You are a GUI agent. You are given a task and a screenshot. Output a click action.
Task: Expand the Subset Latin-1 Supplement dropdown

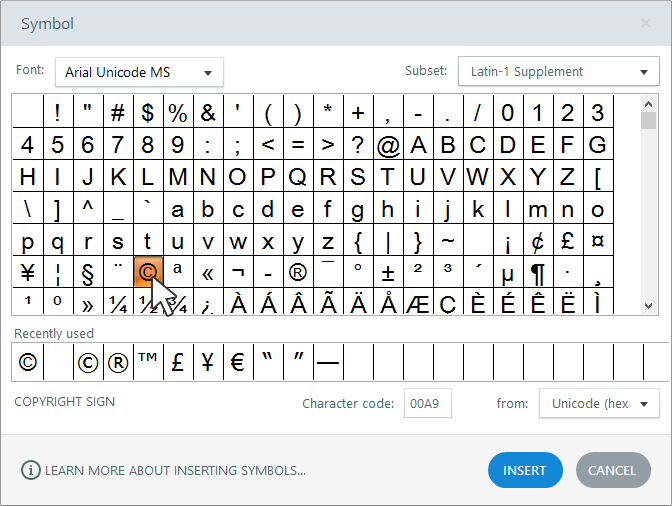tap(558, 72)
